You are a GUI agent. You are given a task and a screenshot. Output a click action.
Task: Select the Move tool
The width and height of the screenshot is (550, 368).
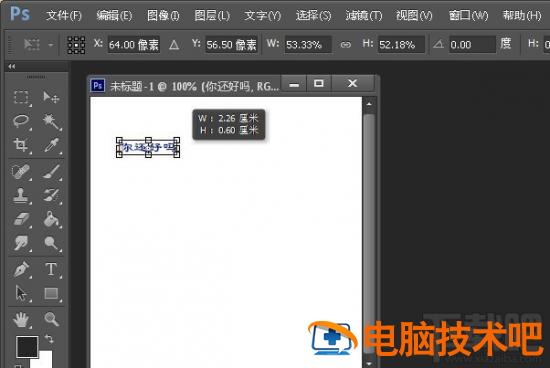(x=51, y=97)
